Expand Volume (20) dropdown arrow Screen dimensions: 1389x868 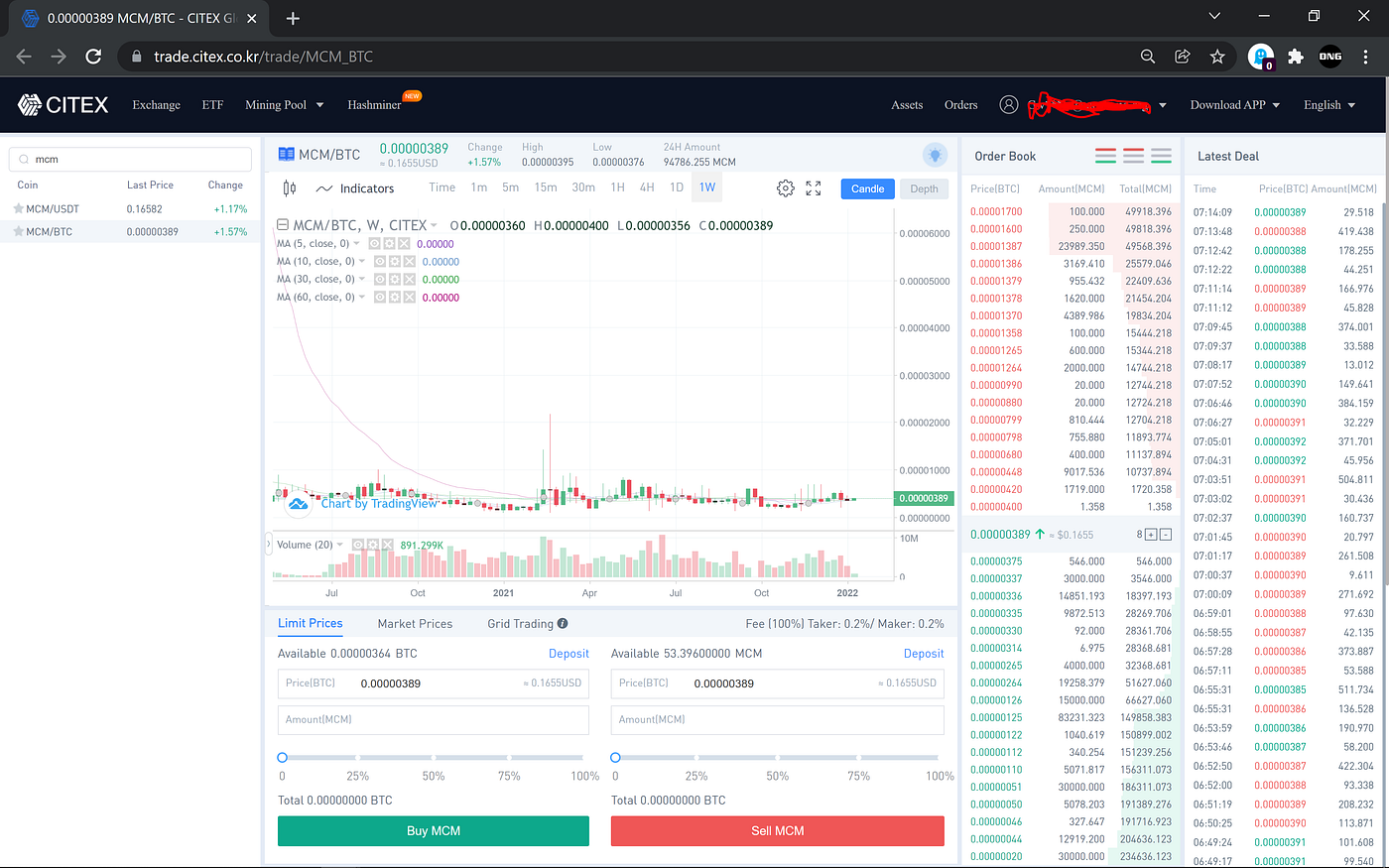[340, 545]
